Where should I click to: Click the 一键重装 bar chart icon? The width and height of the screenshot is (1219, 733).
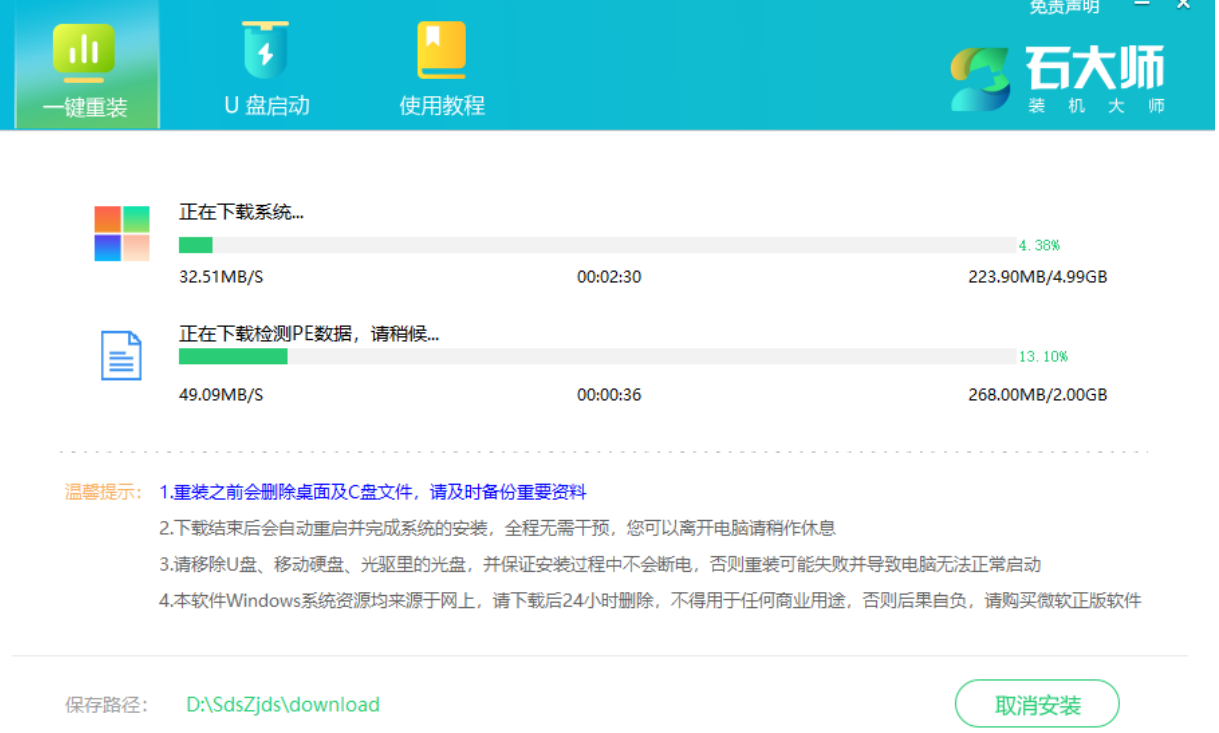tap(84, 52)
